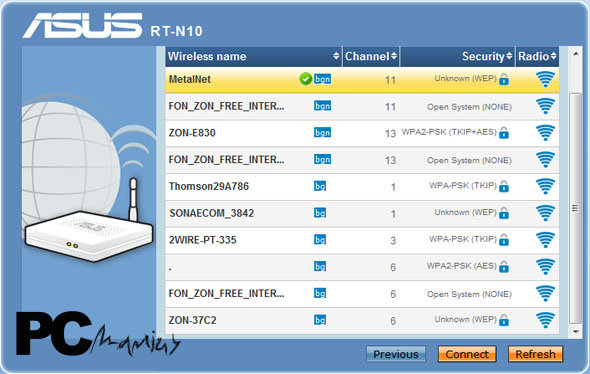Click the lock icon on ZON-E830 row
This screenshot has width=590, height=374.
504,133
